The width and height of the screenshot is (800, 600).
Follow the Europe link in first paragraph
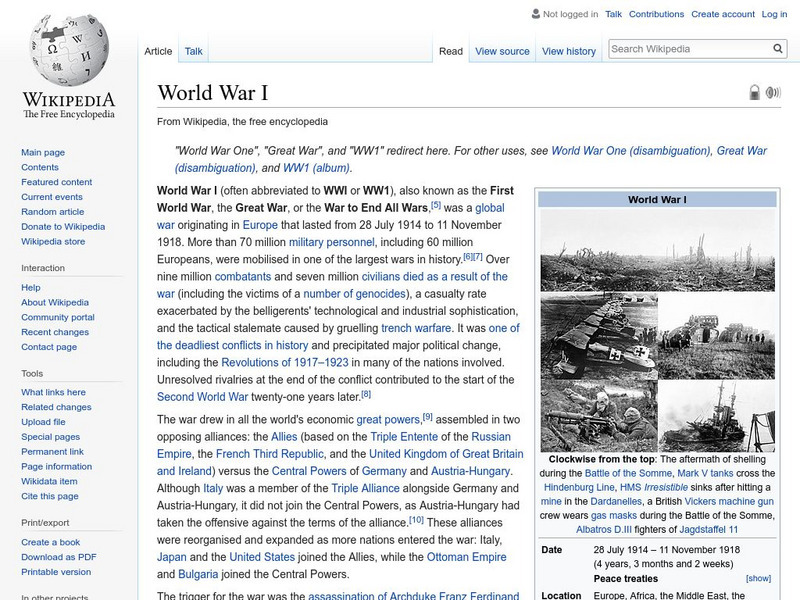coord(260,225)
